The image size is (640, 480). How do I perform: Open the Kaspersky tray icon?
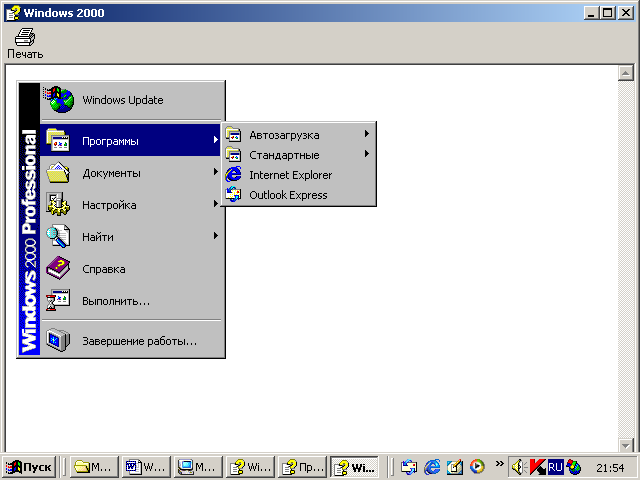point(537,467)
